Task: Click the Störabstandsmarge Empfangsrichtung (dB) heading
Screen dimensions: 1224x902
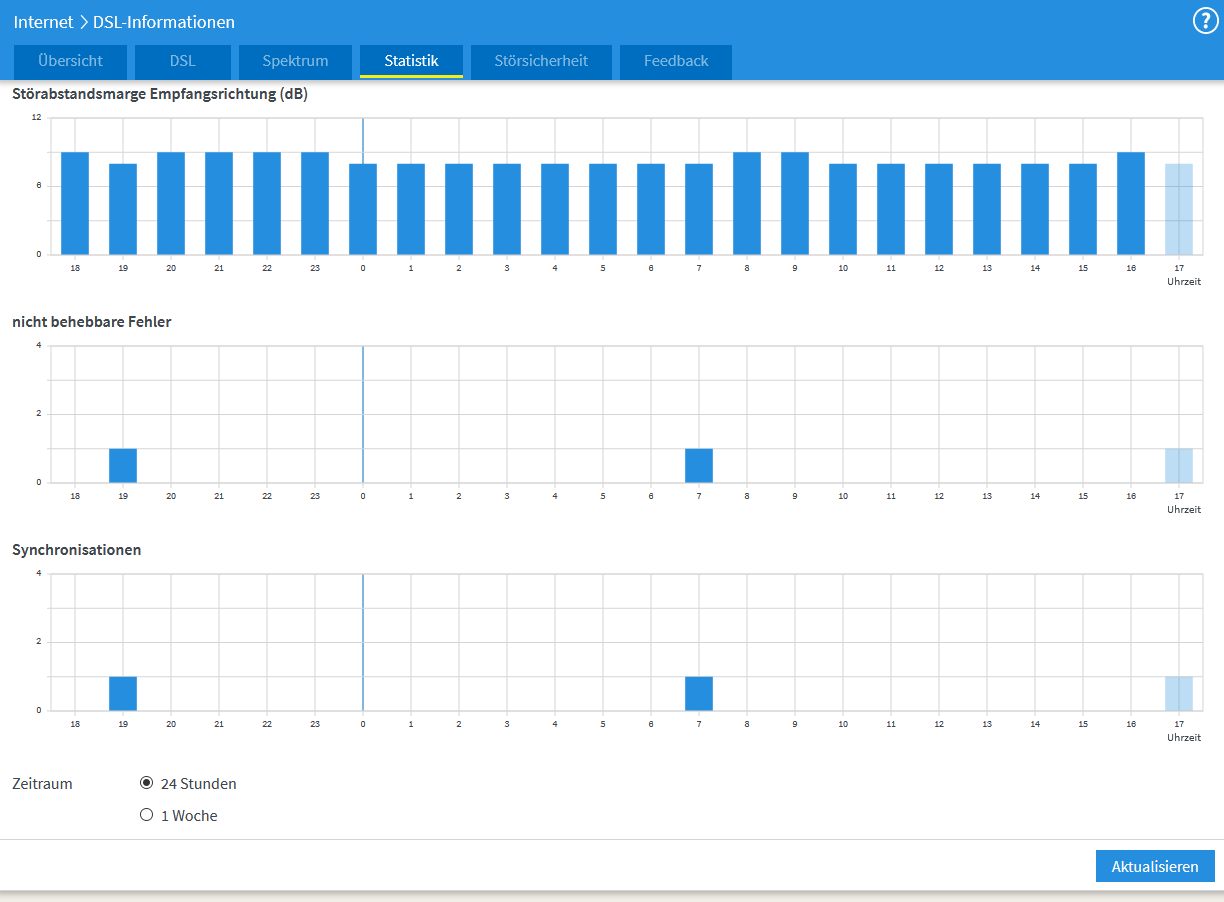Action: point(160,95)
